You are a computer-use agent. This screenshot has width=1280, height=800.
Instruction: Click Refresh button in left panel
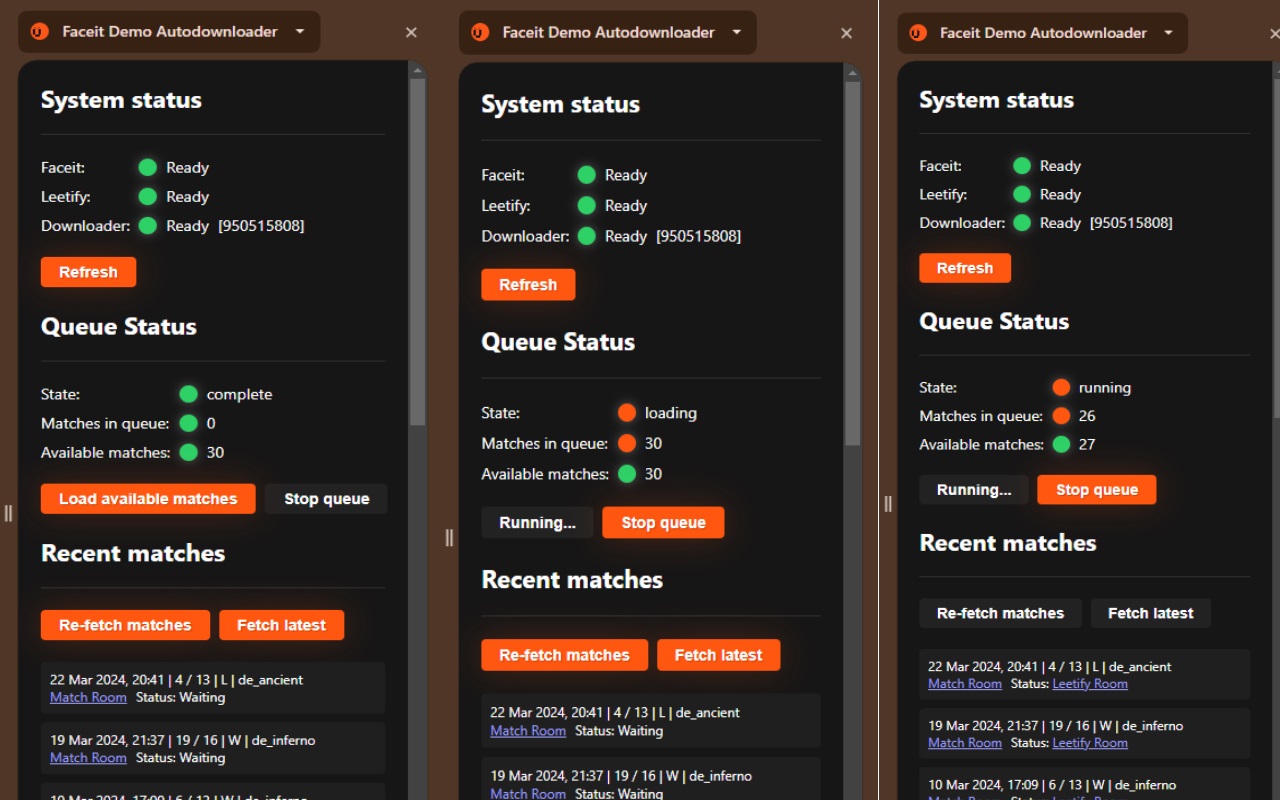(x=88, y=272)
